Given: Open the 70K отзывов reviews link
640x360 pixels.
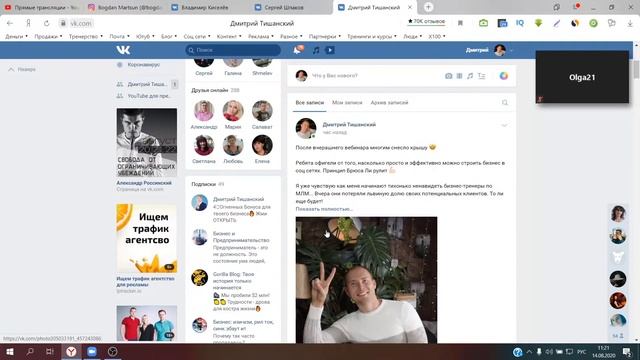Looking at the screenshot, I should tap(427, 21).
